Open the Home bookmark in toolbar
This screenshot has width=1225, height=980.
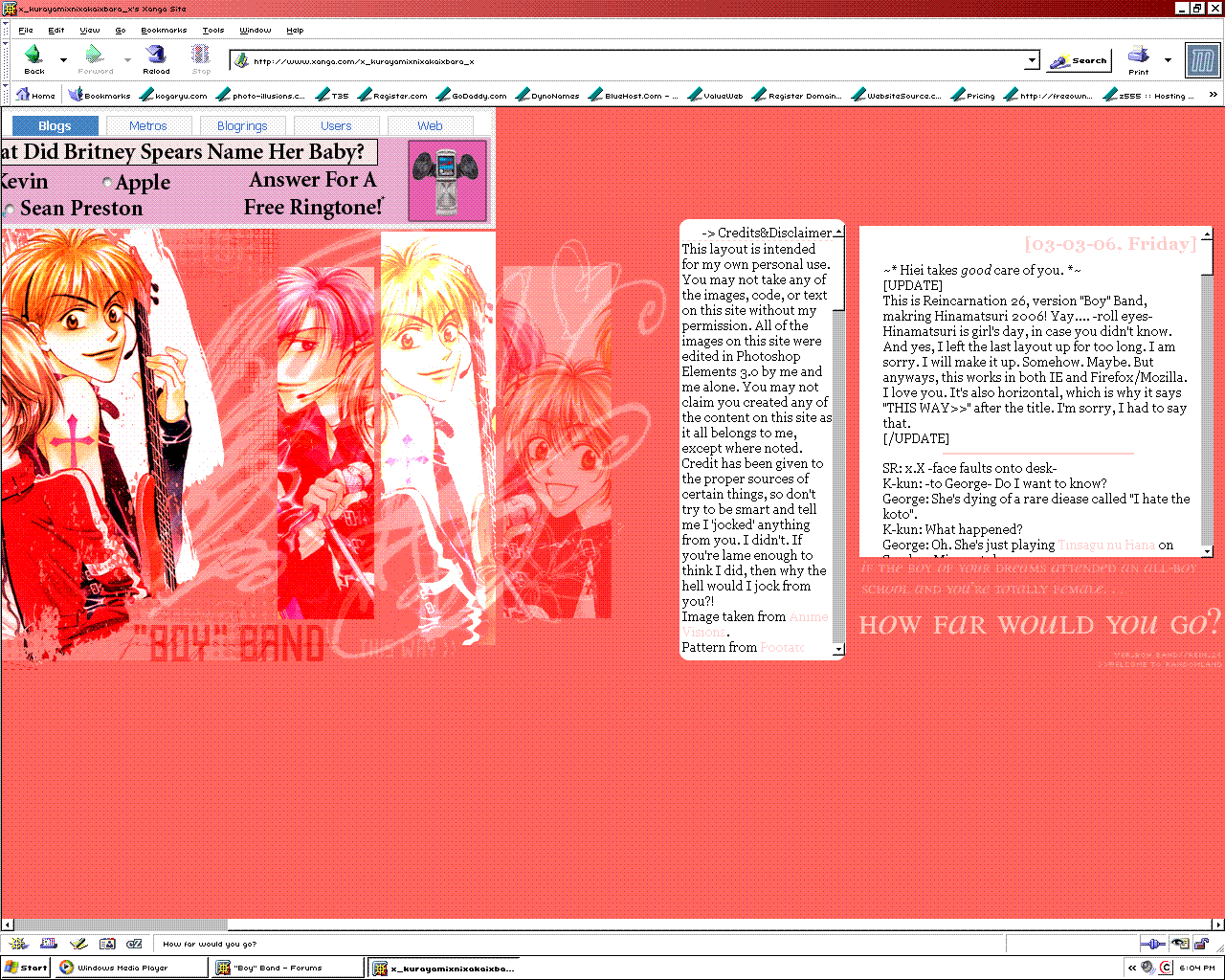(x=36, y=95)
